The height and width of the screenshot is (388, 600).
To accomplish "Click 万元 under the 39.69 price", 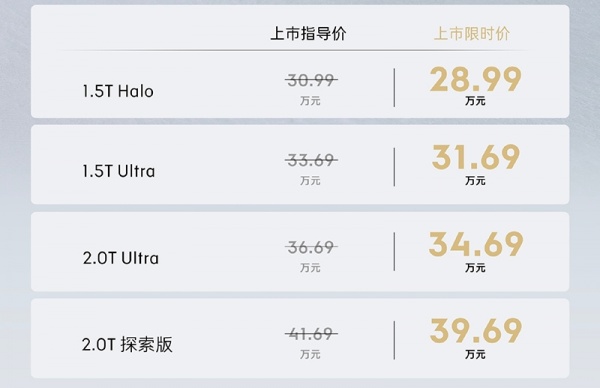I will [475, 354].
